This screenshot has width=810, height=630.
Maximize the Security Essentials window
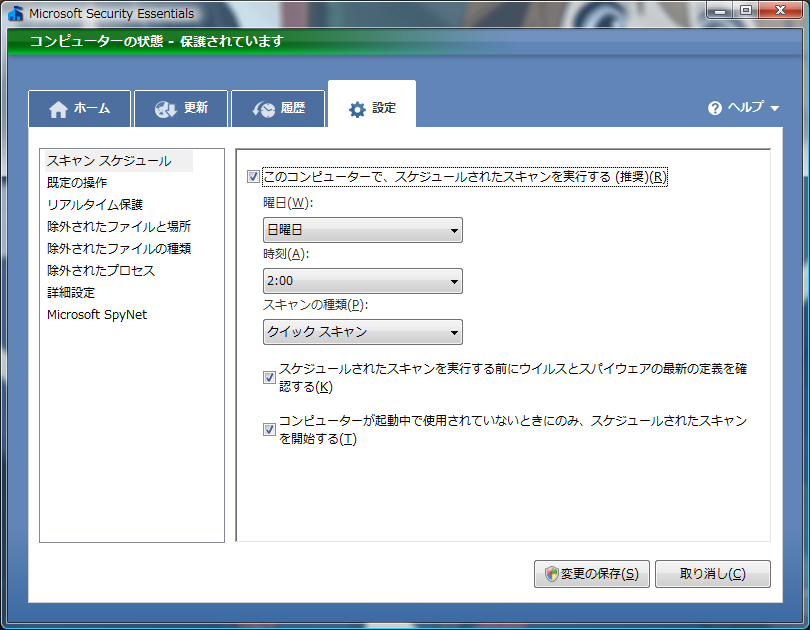746,10
